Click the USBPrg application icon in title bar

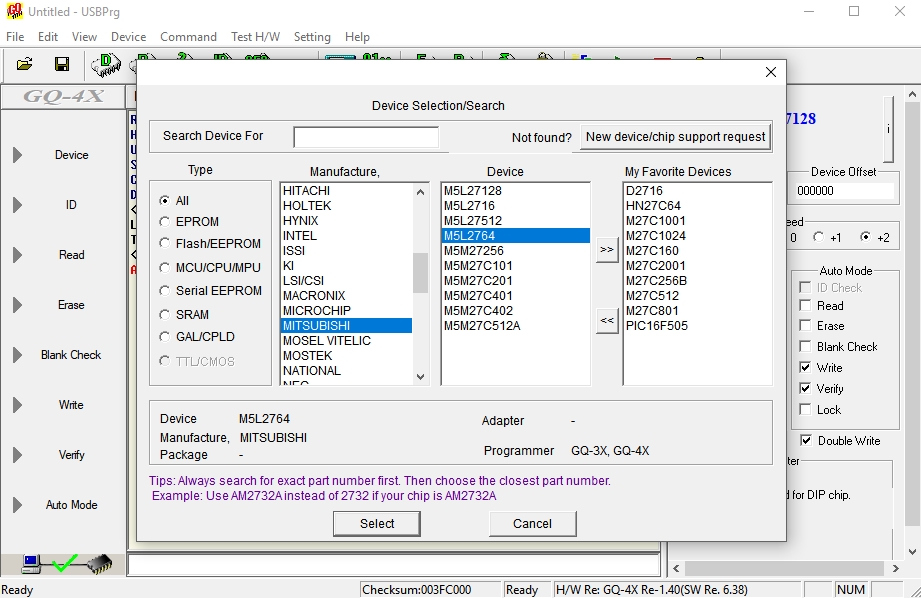click(x=14, y=11)
